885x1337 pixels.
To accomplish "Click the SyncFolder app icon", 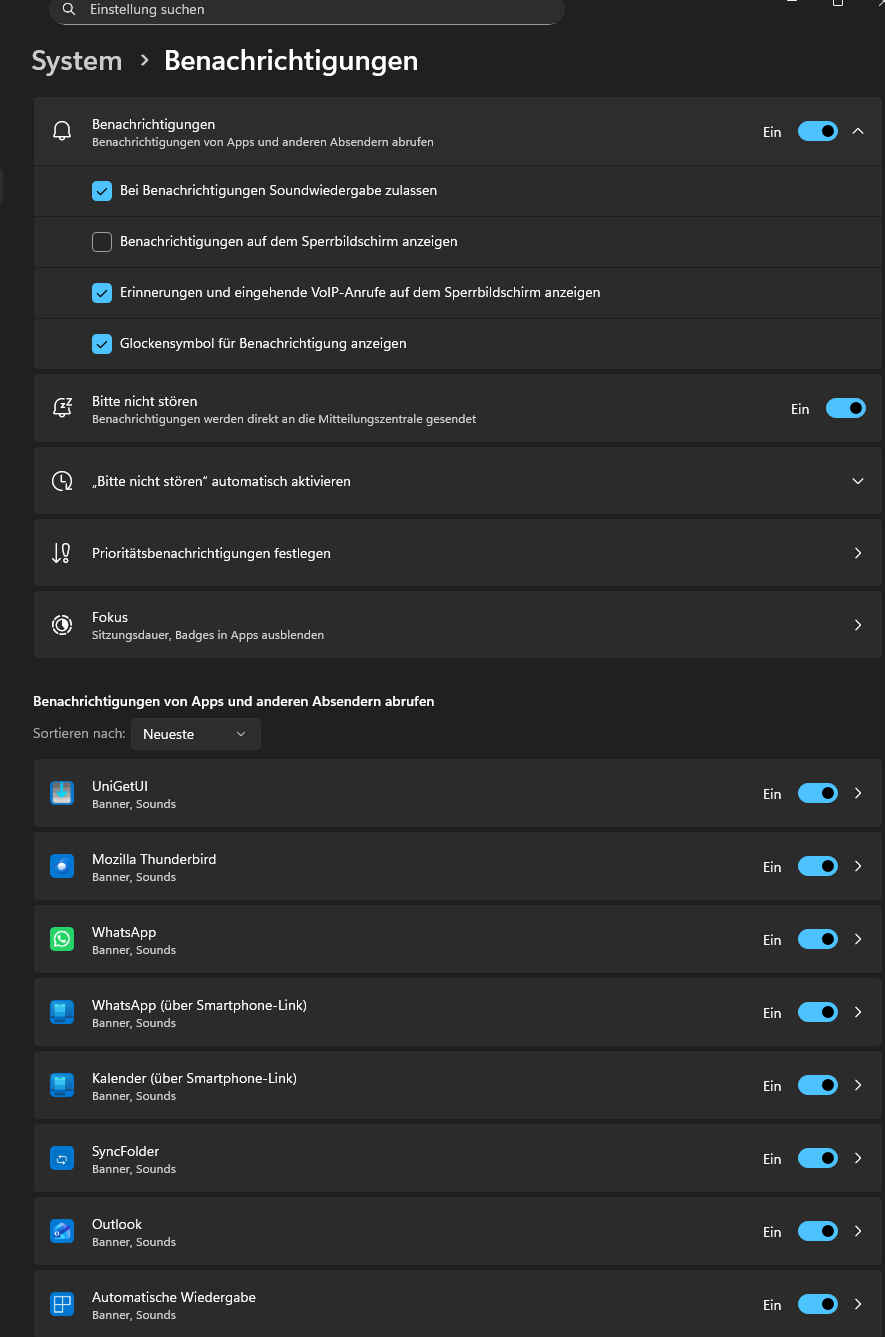I will click(62, 1158).
